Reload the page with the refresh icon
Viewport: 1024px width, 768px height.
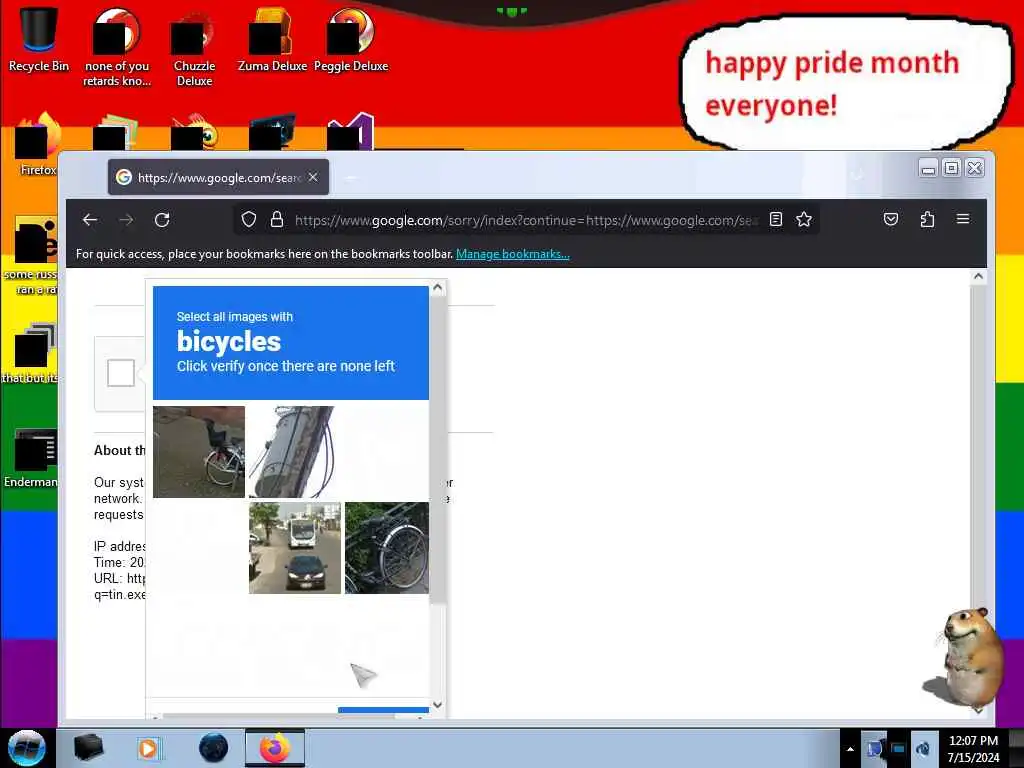pos(162,220)
